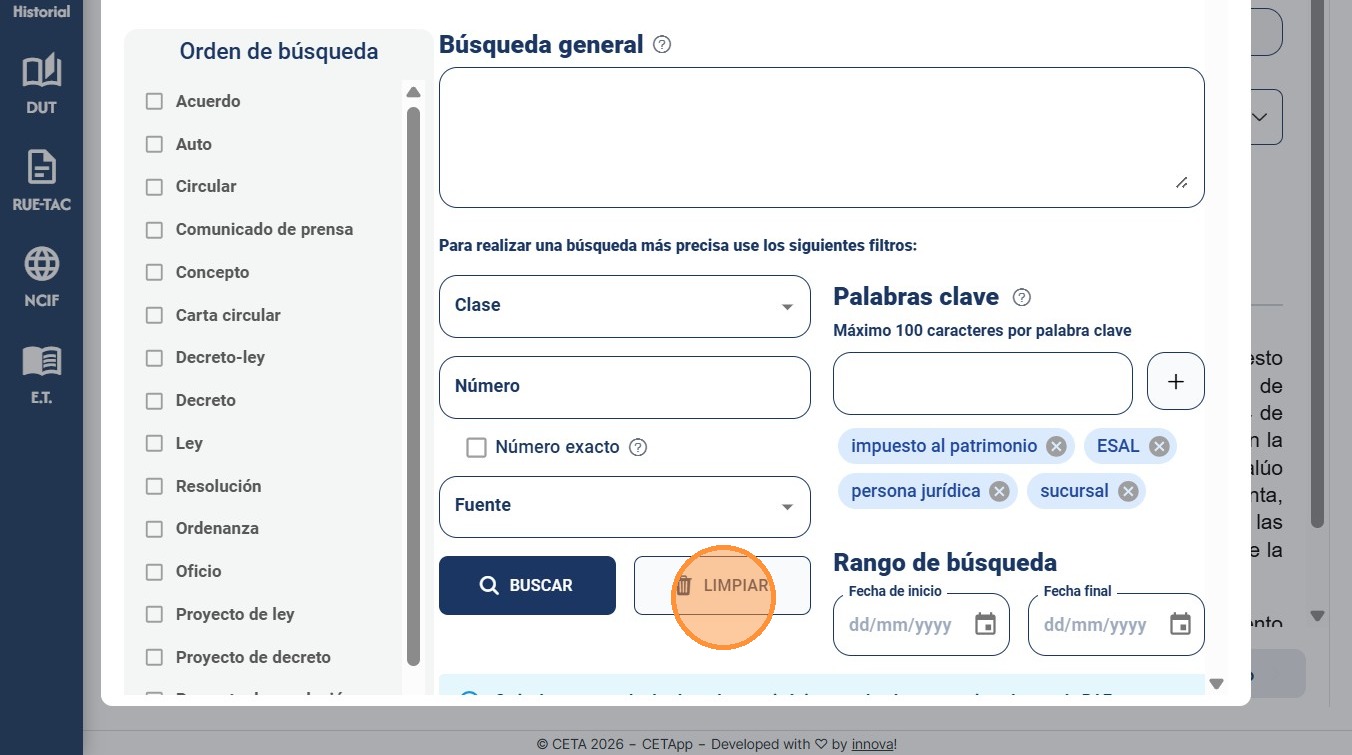Click the BUSCAR button
The height and width of the screenshot is (755, 1352).
pos(527,585)
